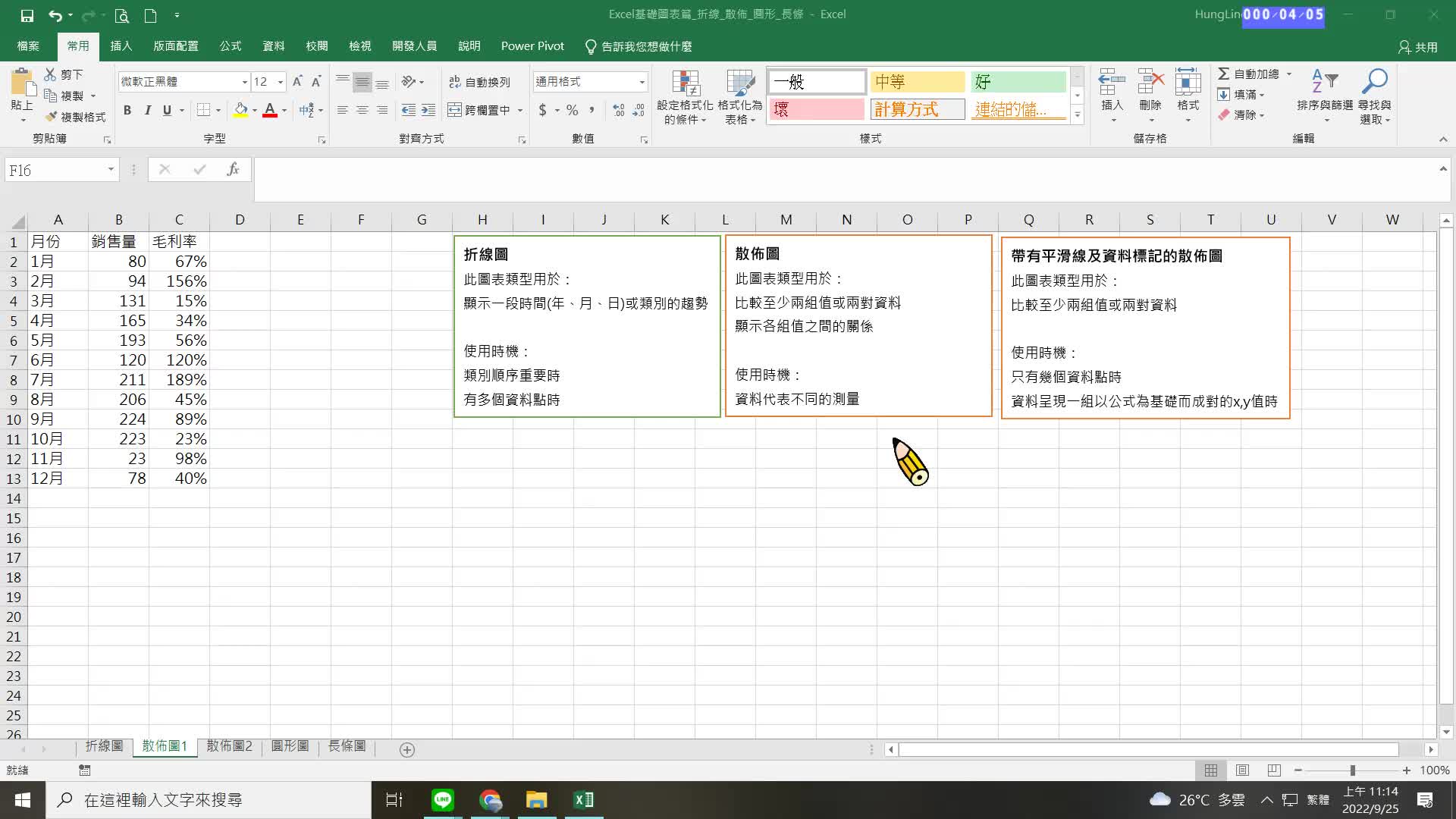Screen dimensions: 1456x819
Task: Click the 共用 (Share) button
Action: [1418, 47]
